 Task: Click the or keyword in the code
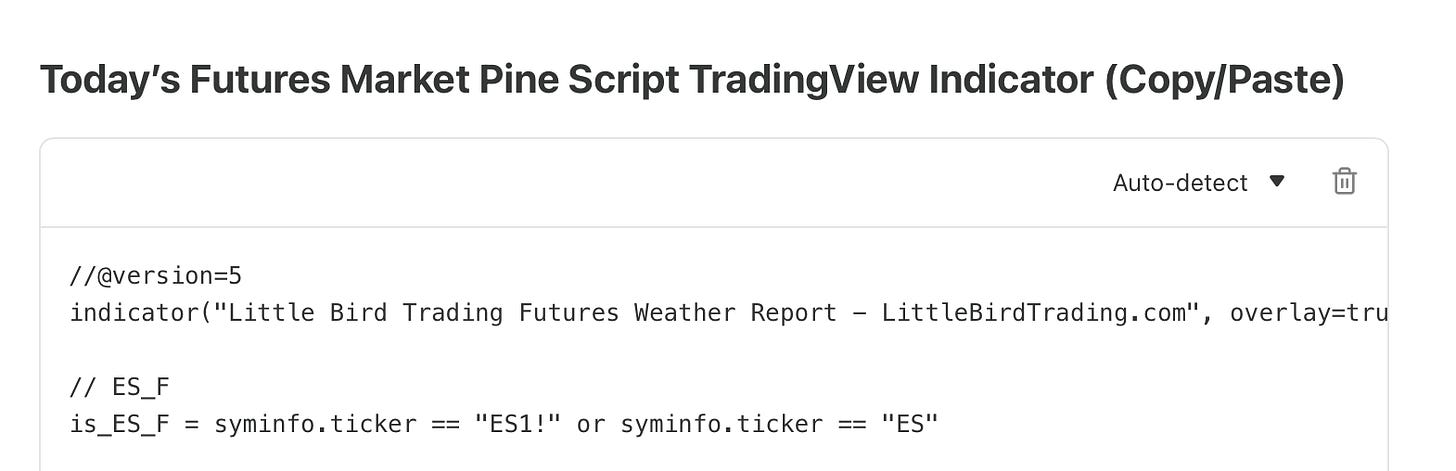click(590, 424)
